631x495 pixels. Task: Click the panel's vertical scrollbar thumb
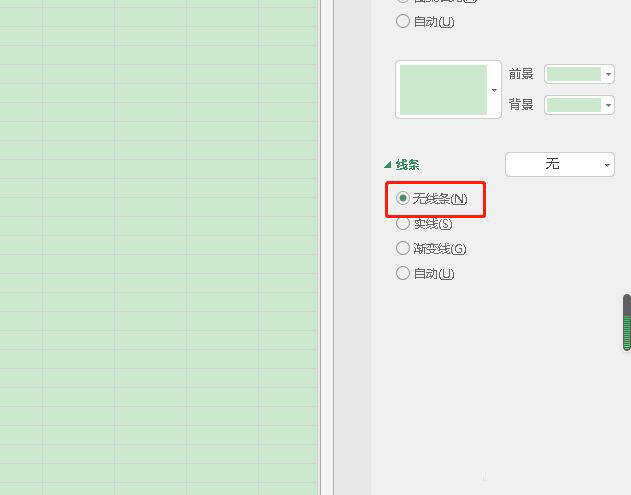pyautogui.click(x=627, y=322)
